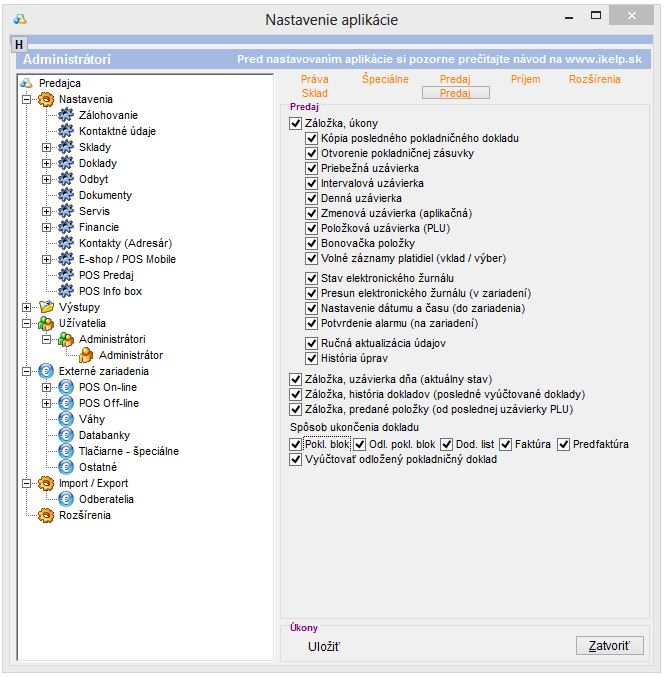The height and width of the screenshot is (677, 664).
Task: Click the gear icon beside Kontaktné údaje
Action: pyautogui.click(x=67, y=132)
